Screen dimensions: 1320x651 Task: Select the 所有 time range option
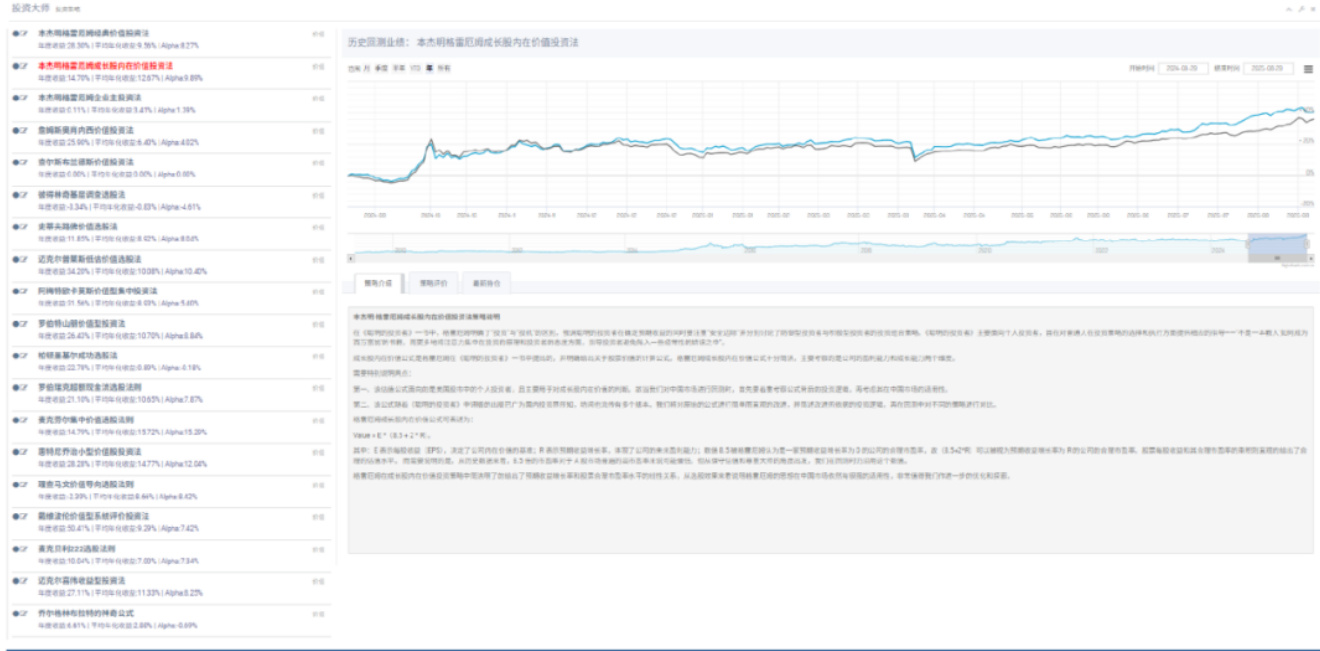point(443,69)
